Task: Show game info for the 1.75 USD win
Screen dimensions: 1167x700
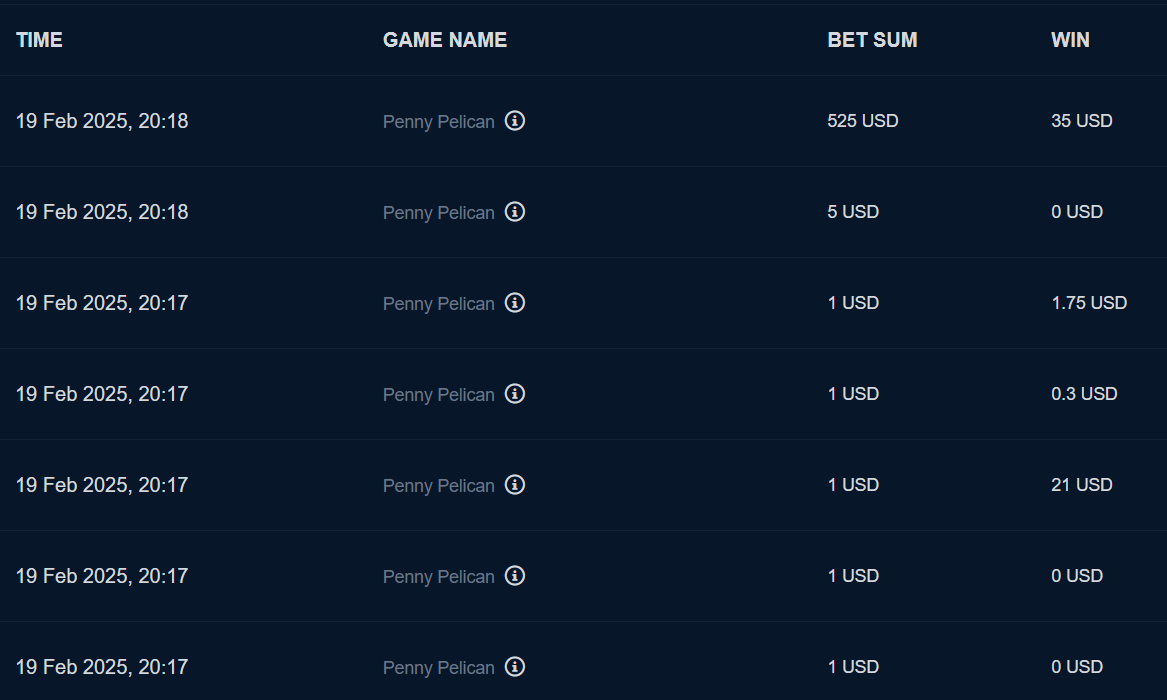Action: [515, 303]
